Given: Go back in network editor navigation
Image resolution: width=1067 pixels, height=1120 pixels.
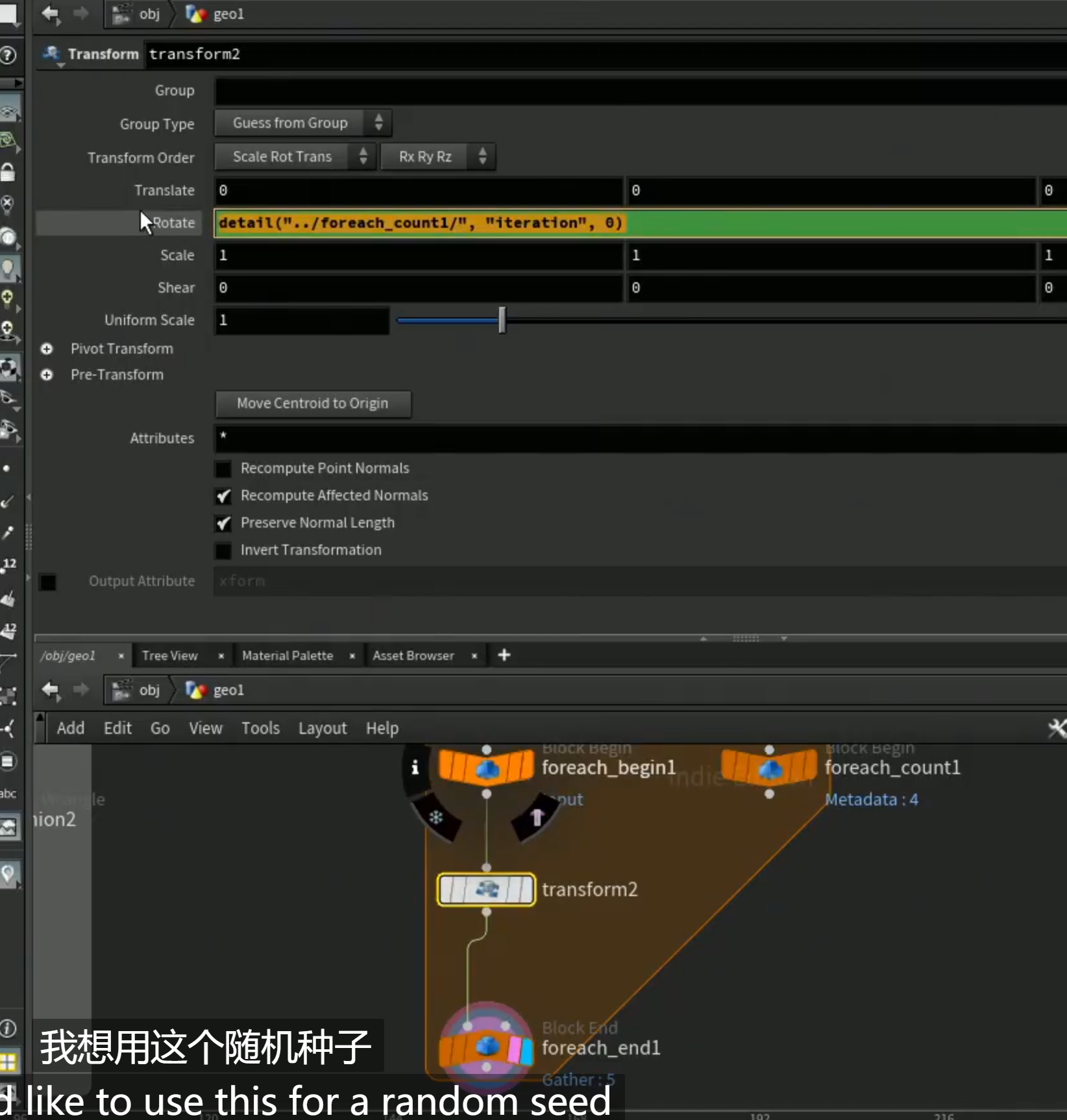Looking at the screenshot, I should [51, 690].
